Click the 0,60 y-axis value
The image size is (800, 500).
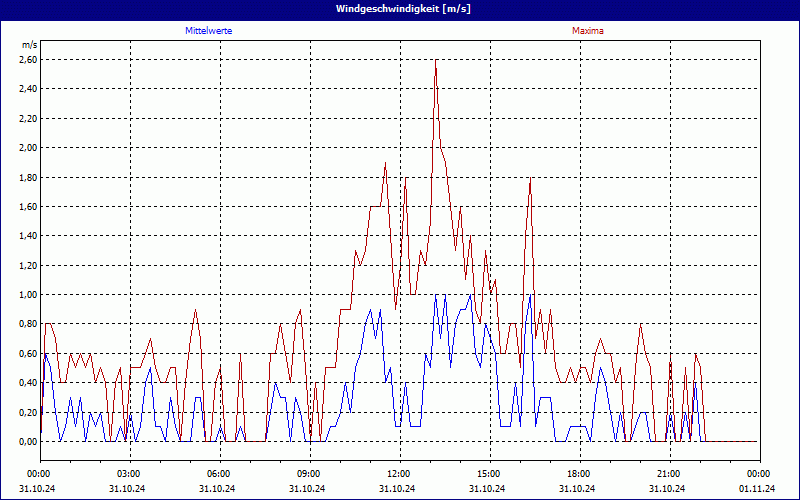[29, 354]
